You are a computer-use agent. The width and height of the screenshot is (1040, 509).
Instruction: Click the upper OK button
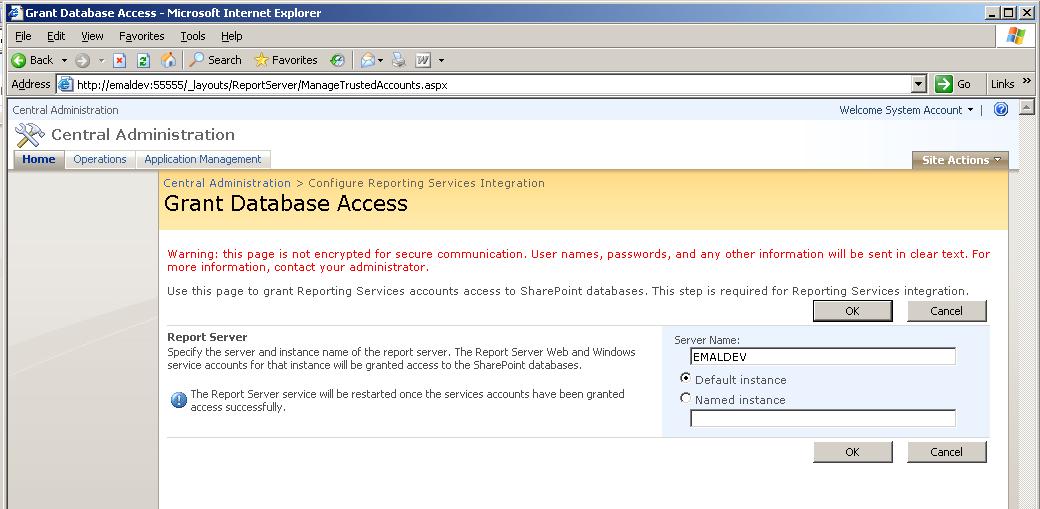(852, 311)
